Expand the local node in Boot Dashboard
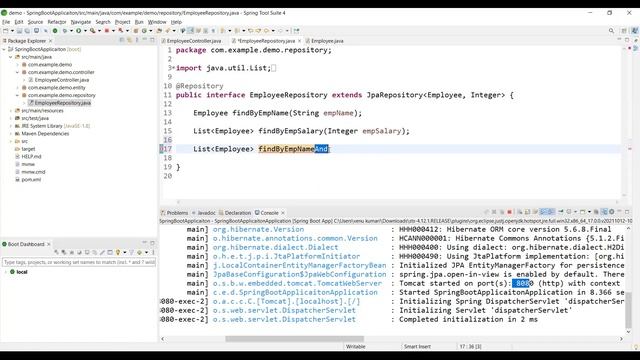The height and width of the screenshot is (360, 640). point(5,272)
